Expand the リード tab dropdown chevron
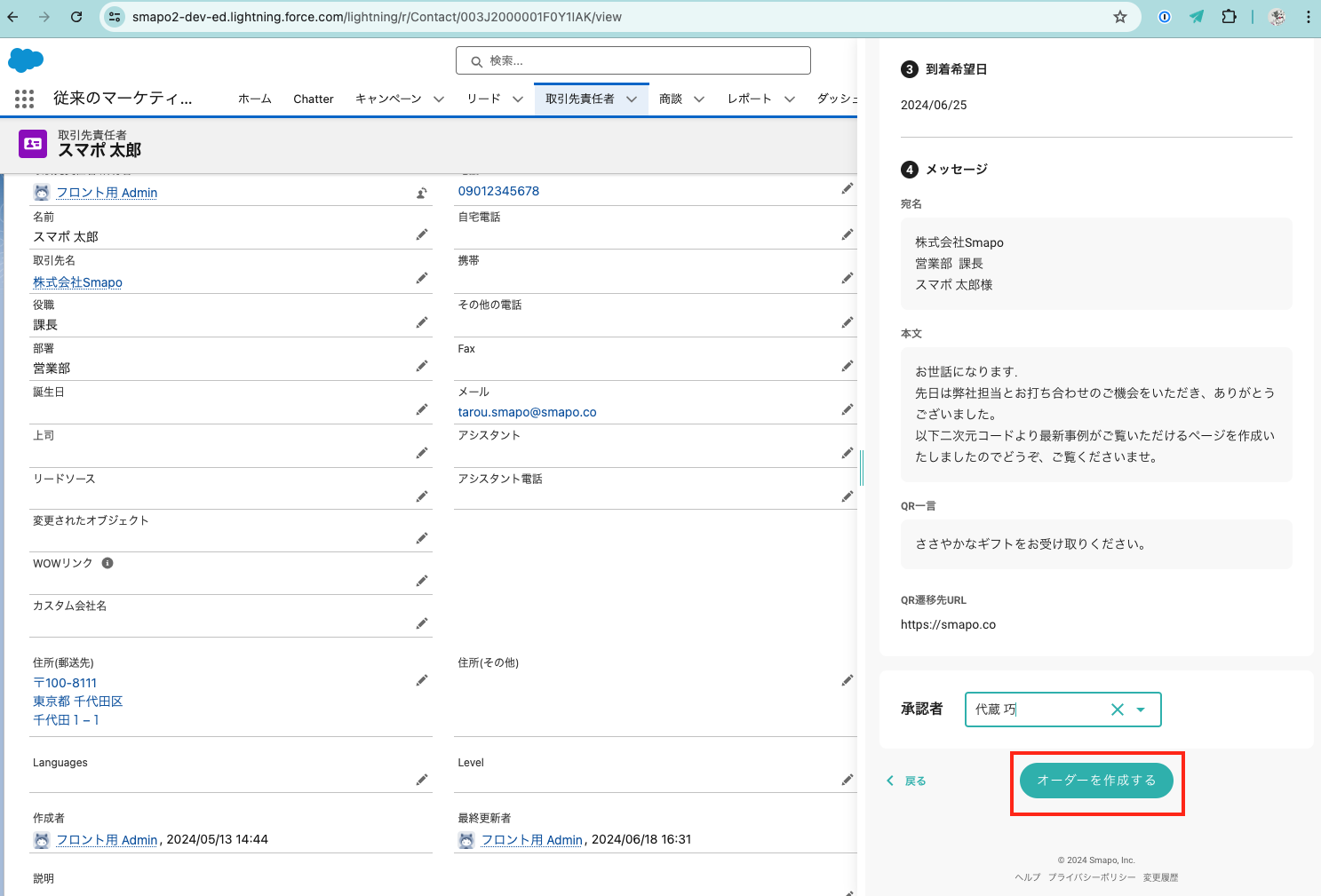This screenshot has width=1321, height=896. pyautogui.click(x=518, y=99)
